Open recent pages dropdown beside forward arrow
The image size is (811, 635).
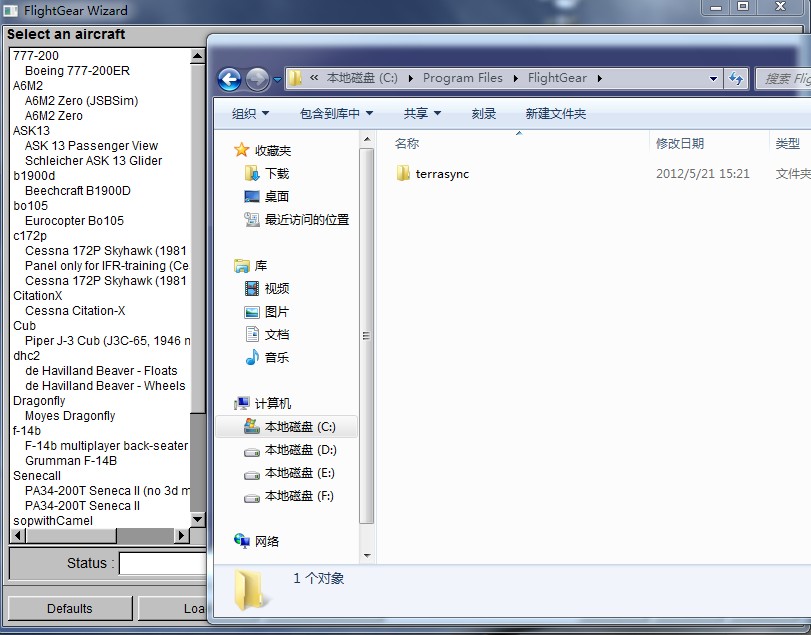pos(277,80)
